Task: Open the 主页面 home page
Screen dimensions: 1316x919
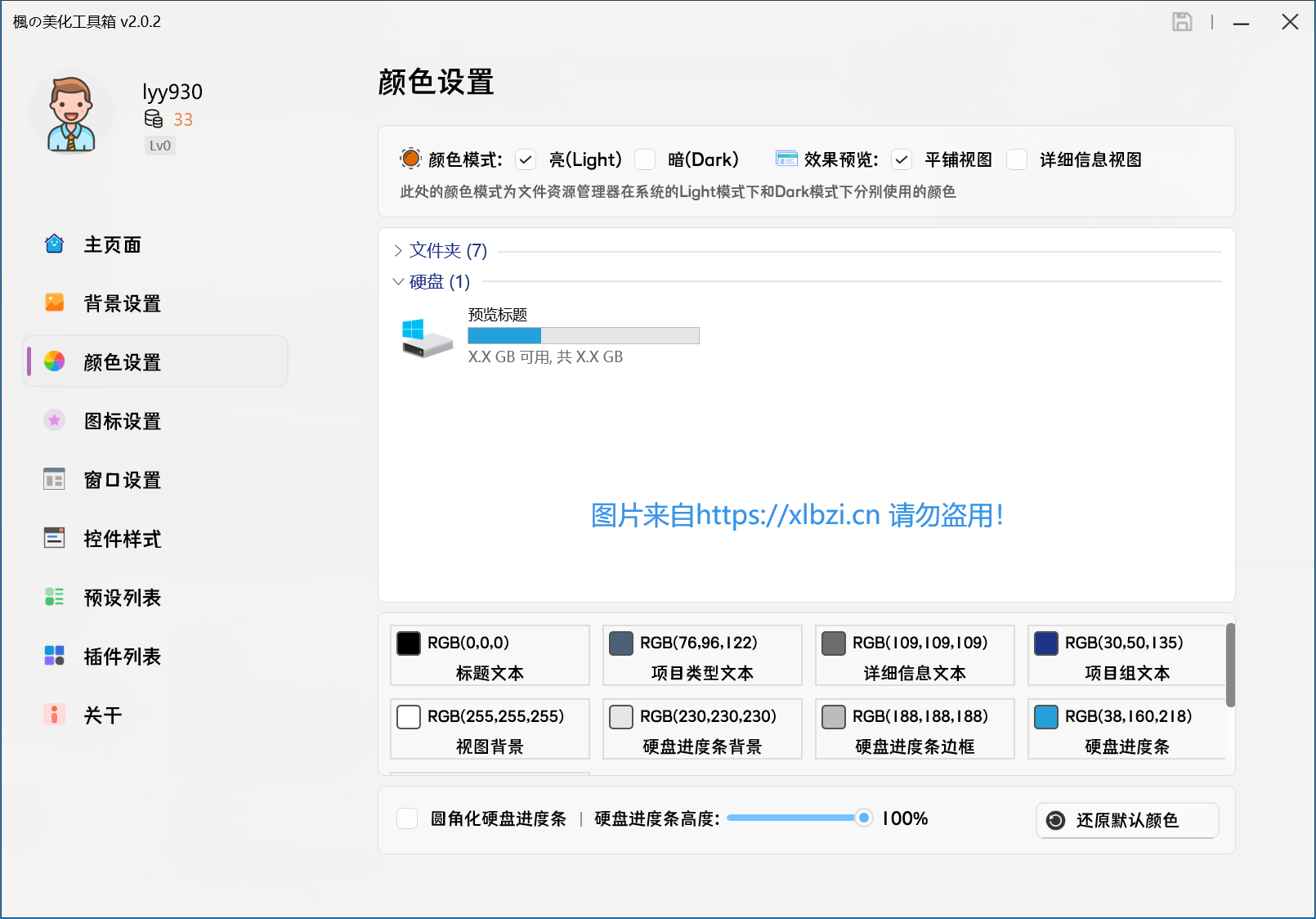Action: (x=111, y=244)
